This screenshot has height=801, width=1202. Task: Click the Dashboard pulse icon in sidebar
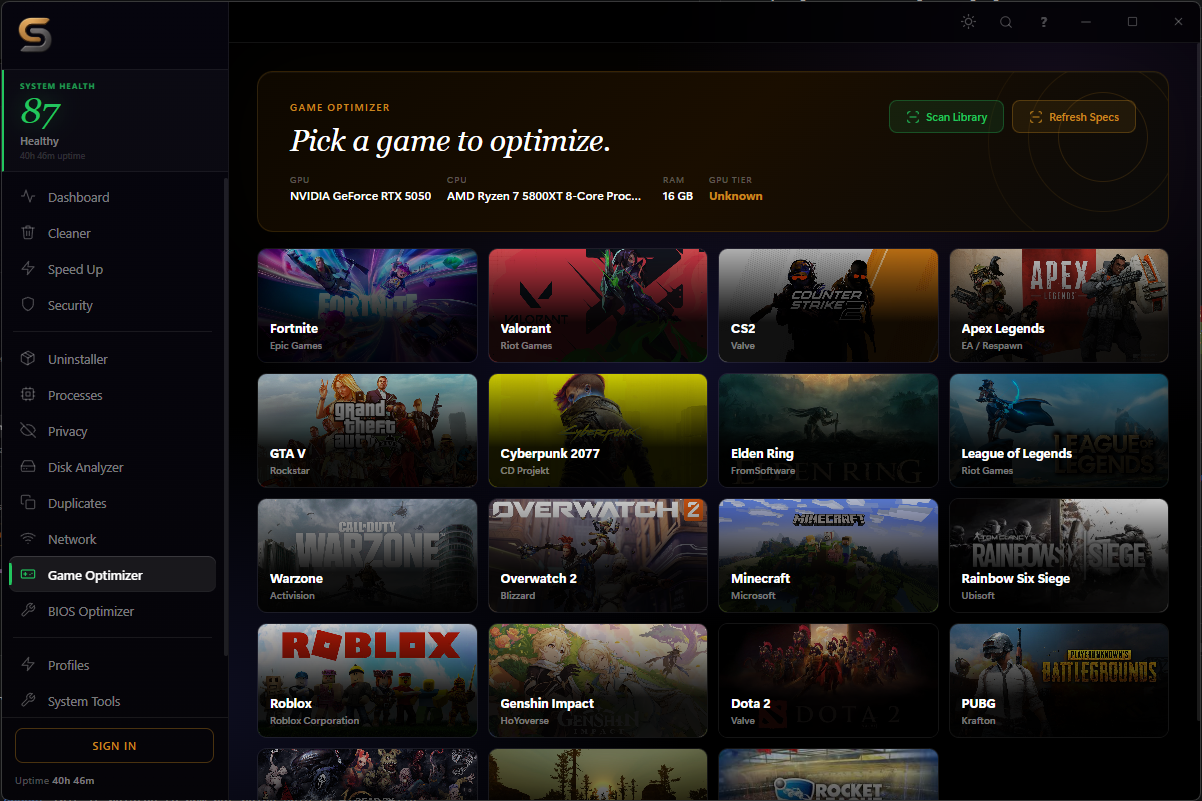tap(28, 197)
